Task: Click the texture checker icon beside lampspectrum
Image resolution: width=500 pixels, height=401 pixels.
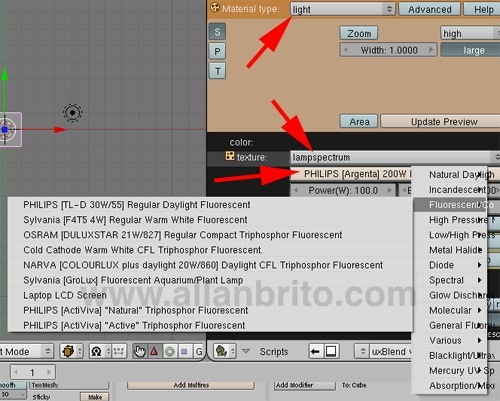Action: [230, 156]
